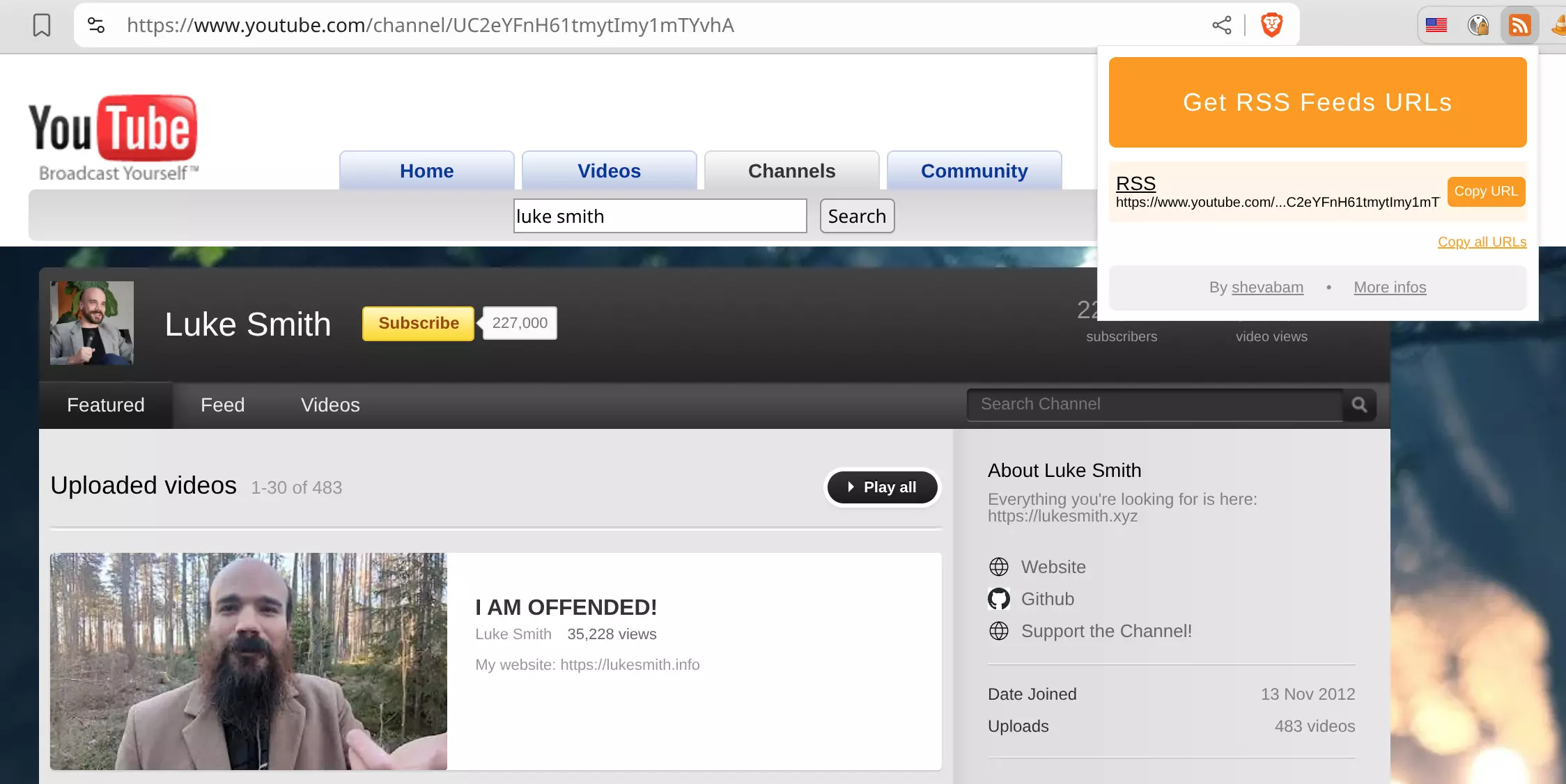The width and height of the screenshot is (1566, 784).
Task: Open the Website link in About
Action: pos(1053,567)
